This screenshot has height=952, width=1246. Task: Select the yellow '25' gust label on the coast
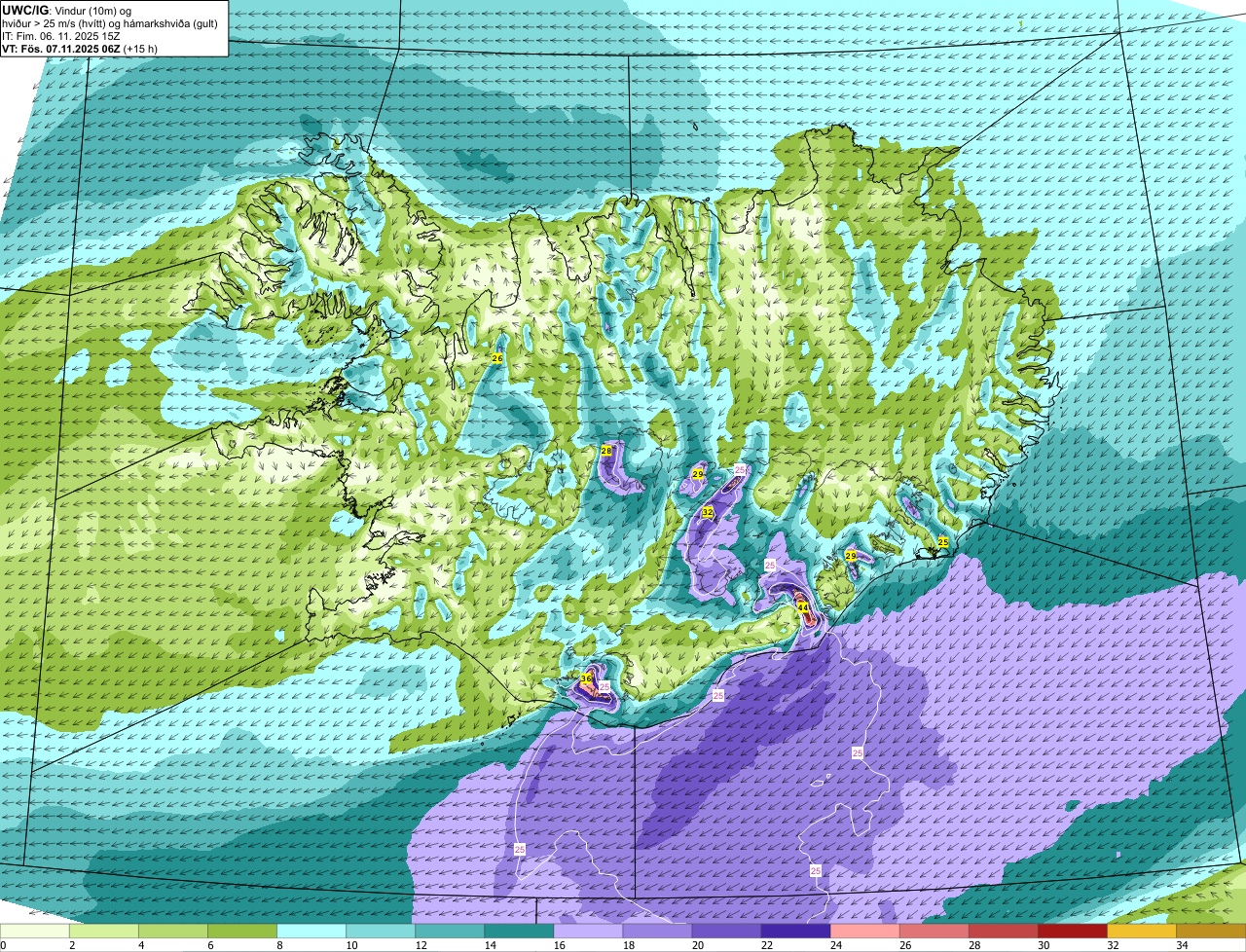tap(942, 542)
